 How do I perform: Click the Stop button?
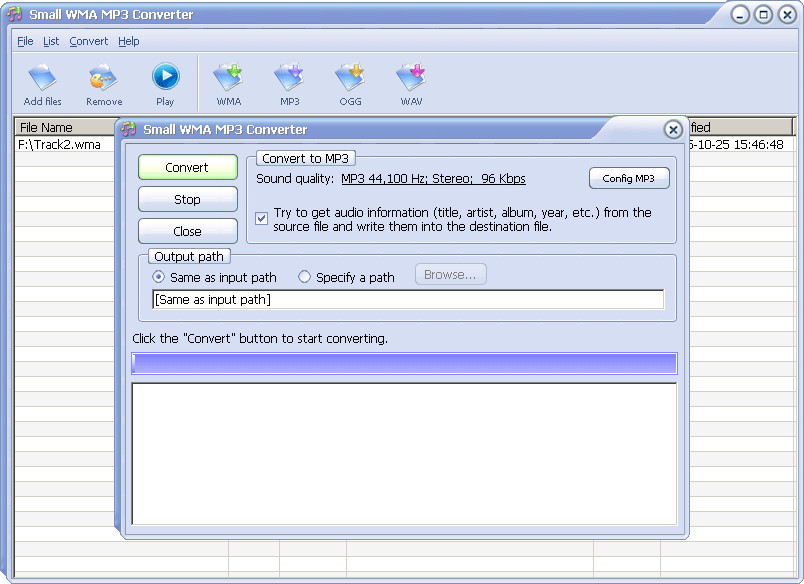tap(188, 199)
